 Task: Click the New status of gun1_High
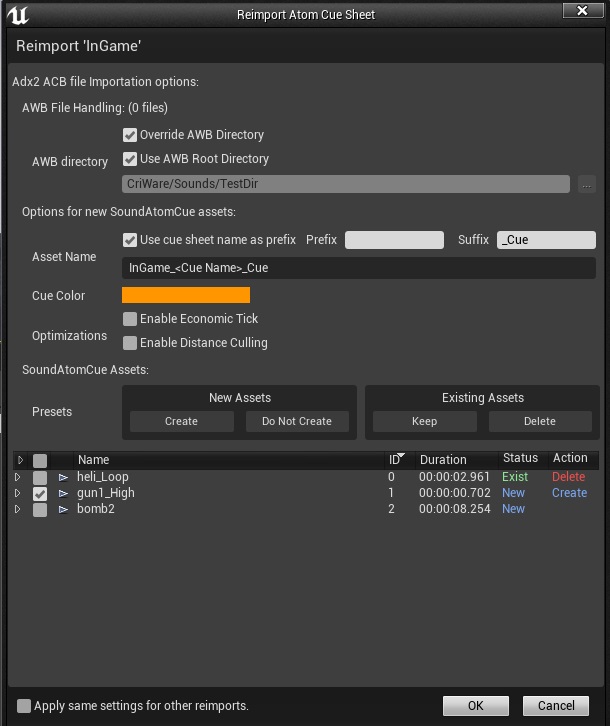[x=514, y=493]
